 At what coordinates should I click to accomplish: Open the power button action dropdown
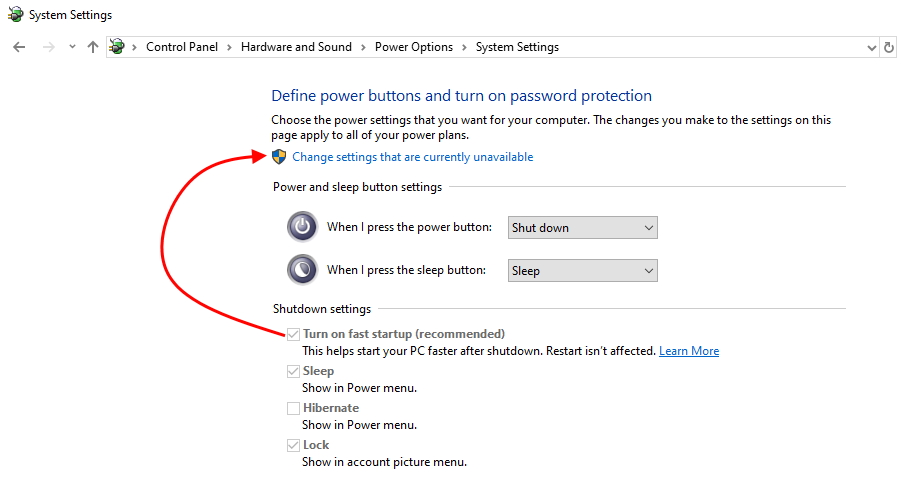582,228
